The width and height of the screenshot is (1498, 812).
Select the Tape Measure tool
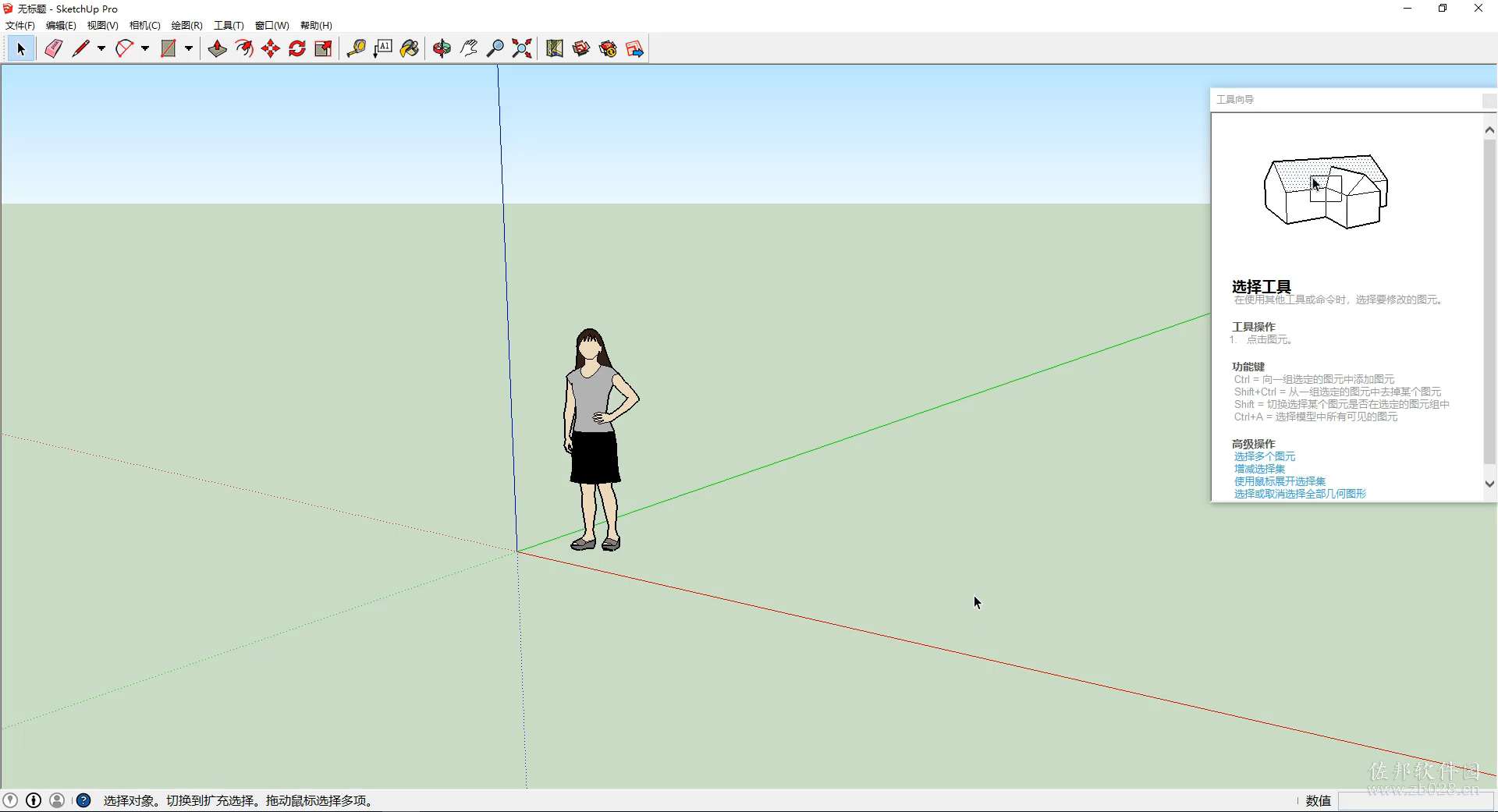[x=357, y=49]
